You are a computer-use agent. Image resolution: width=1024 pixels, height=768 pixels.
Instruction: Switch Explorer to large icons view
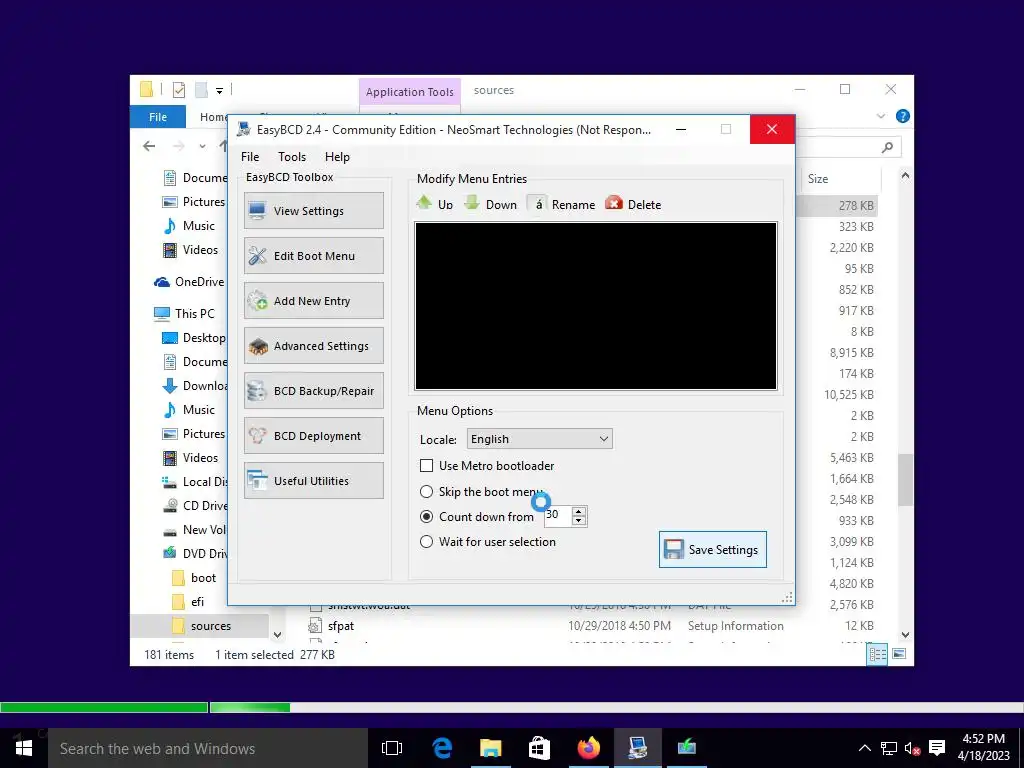tap(899, 654)
